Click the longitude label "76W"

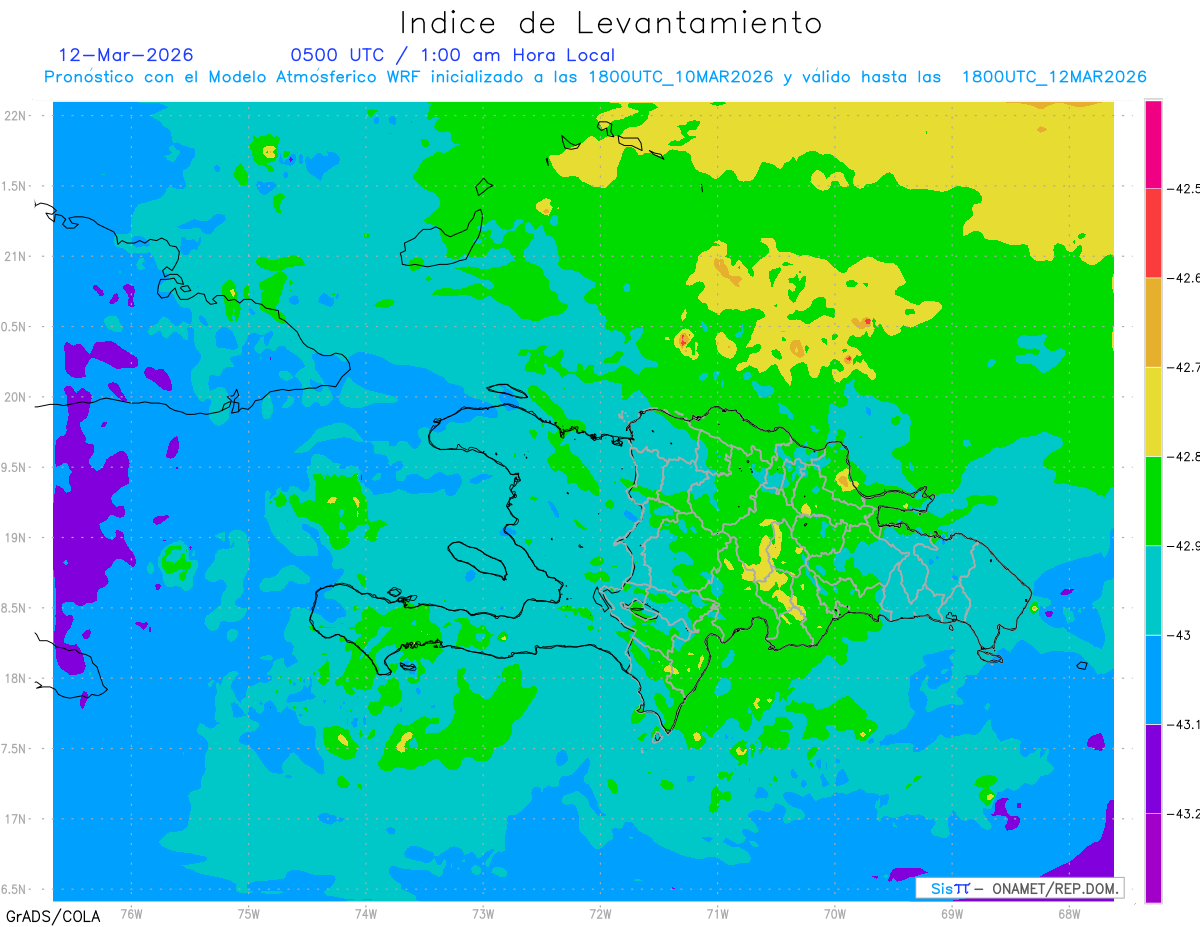pos(131,913)
